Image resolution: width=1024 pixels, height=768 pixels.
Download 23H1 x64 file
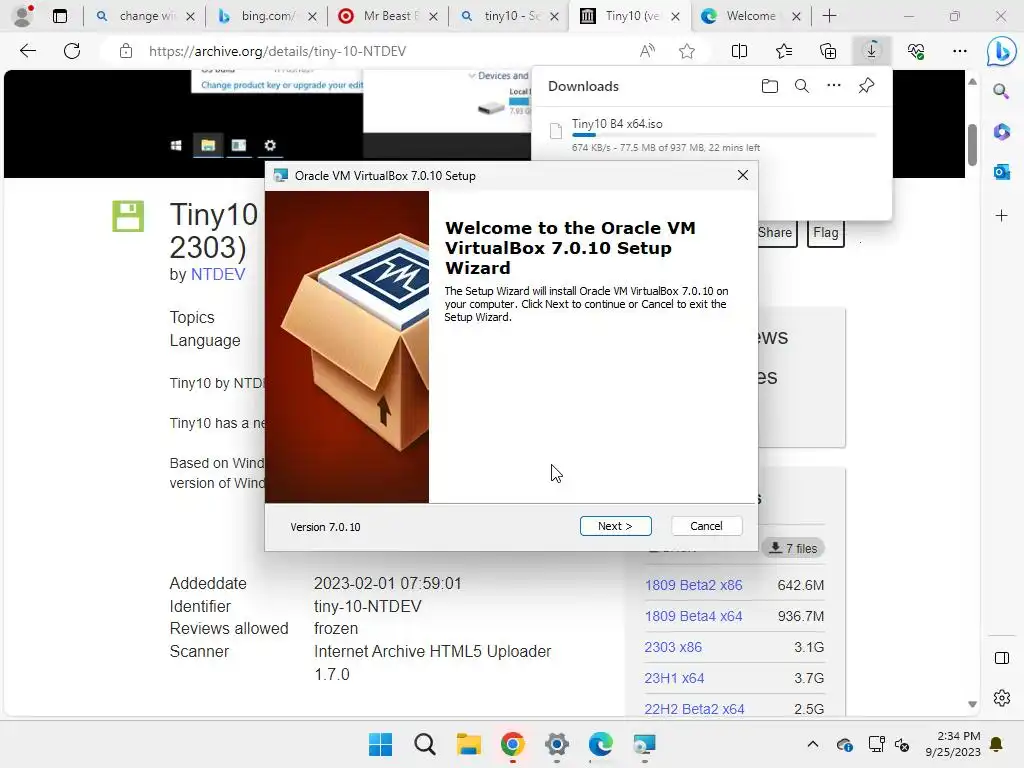click(674, 678)
